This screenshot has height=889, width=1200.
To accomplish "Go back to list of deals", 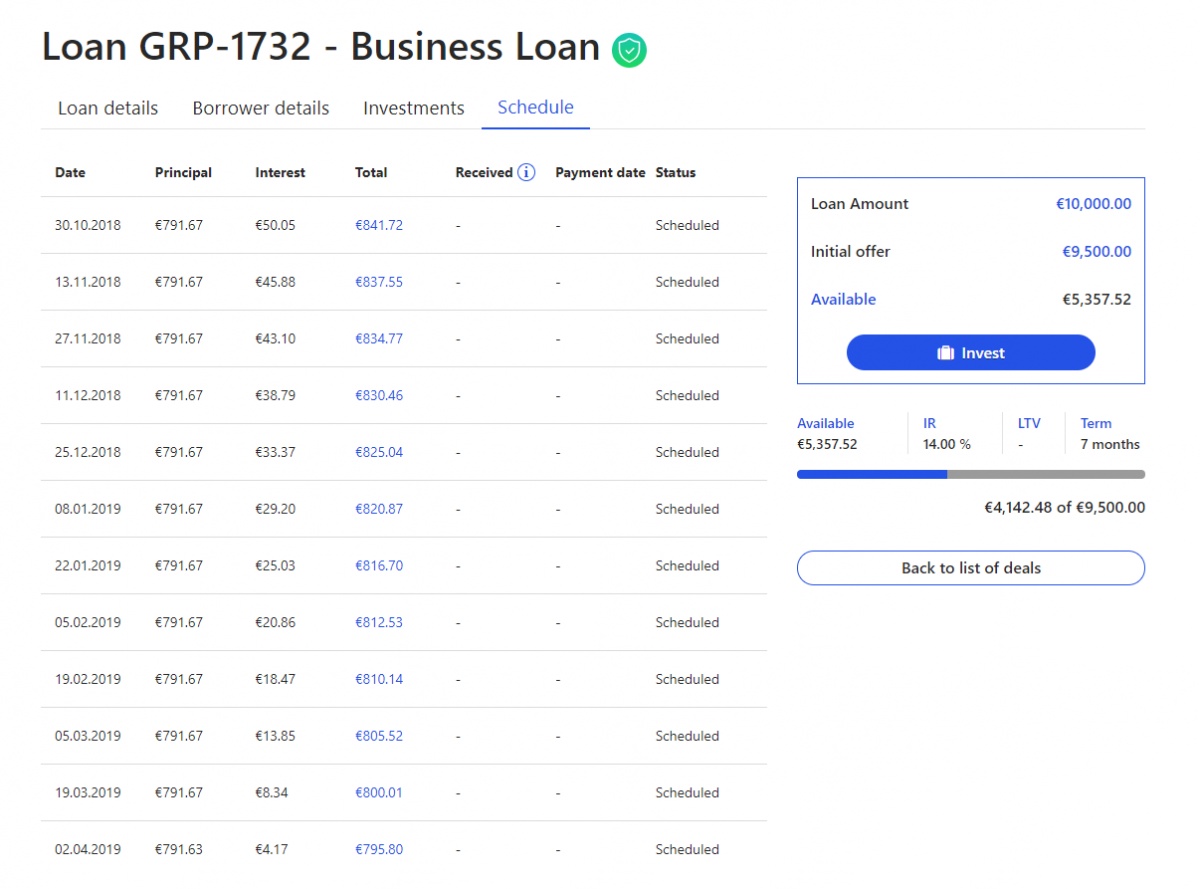I will tap(970, 568).
